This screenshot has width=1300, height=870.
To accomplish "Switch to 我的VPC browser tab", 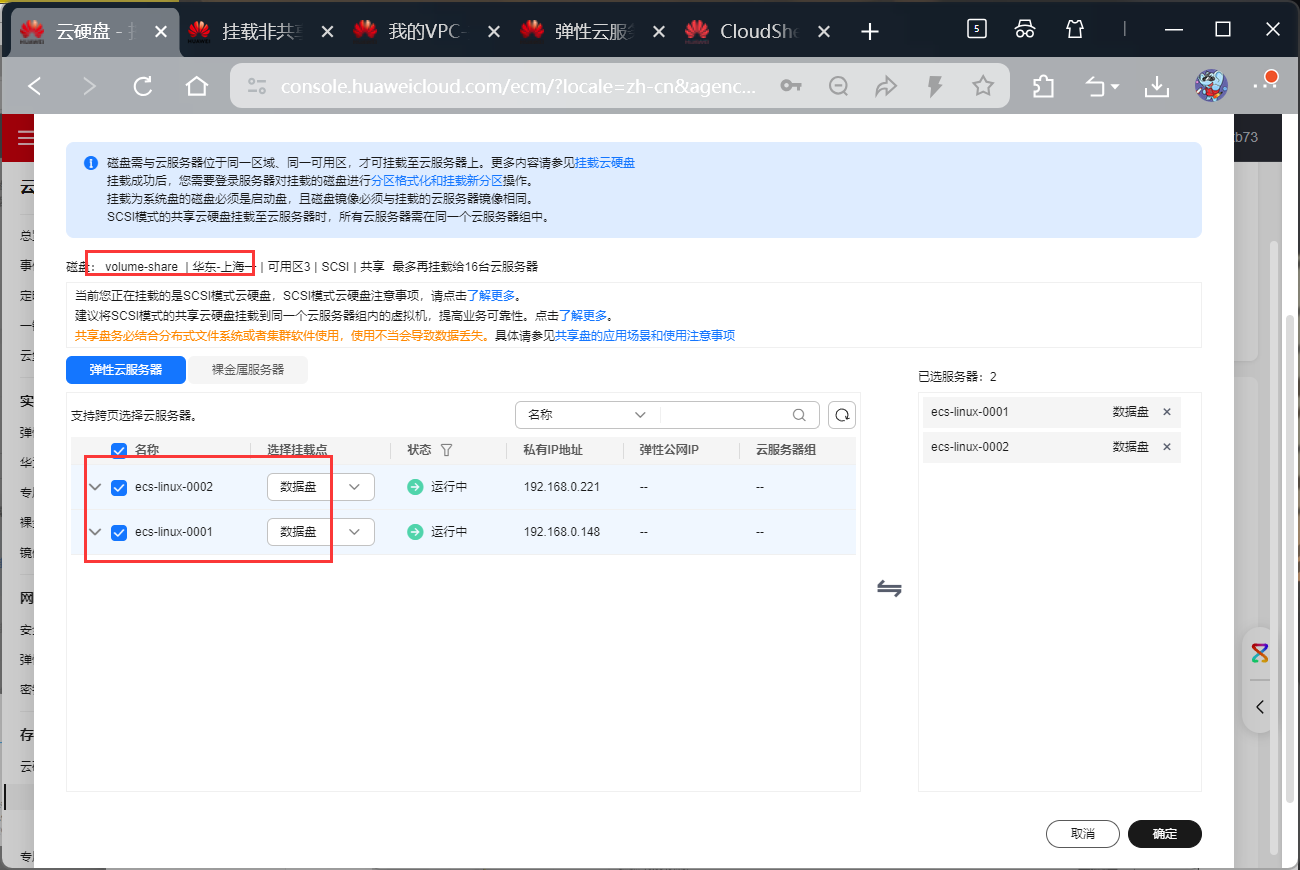I will [x=427, y=31].
